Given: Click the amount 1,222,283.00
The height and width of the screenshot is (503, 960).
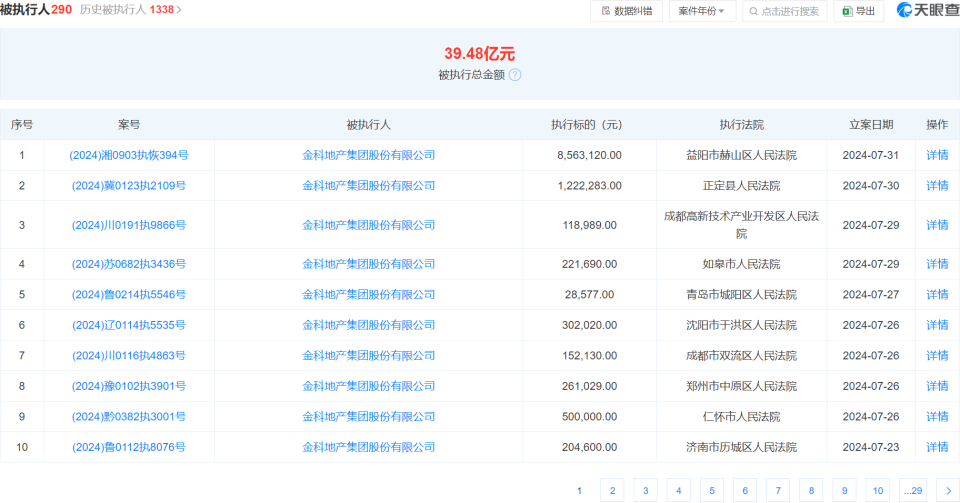Looking at the screenshot, I should click(589, 186).
